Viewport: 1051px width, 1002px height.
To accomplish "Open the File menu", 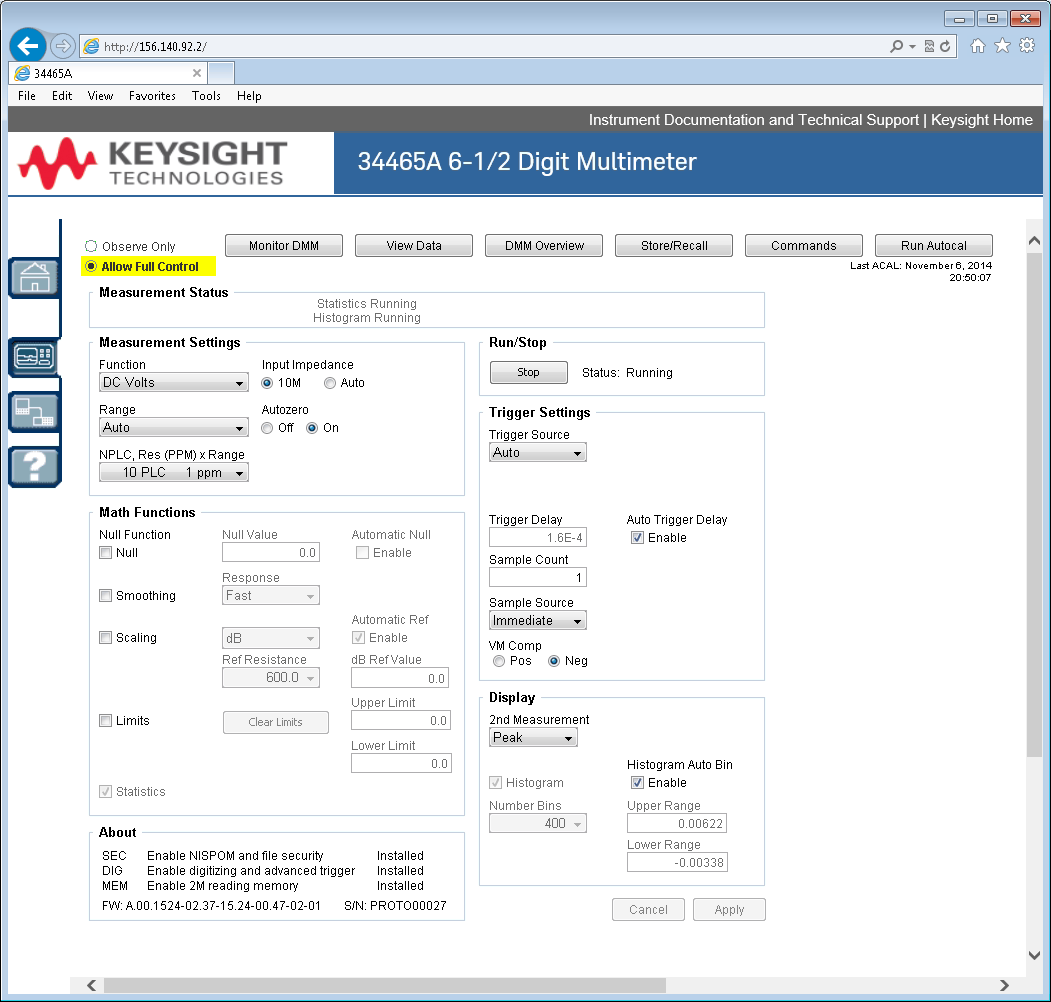I will click(27, 96).
